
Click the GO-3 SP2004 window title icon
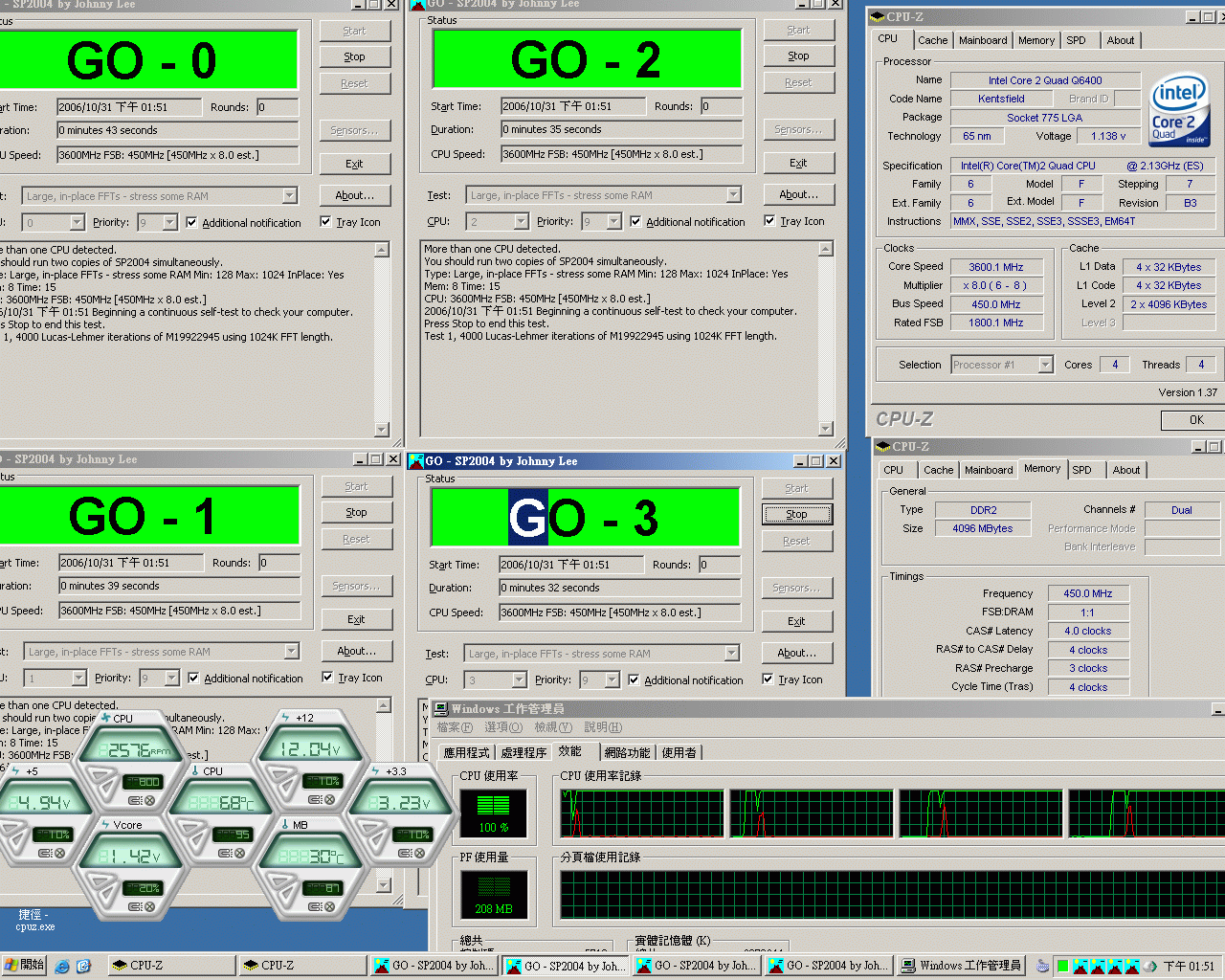(416, 461)
